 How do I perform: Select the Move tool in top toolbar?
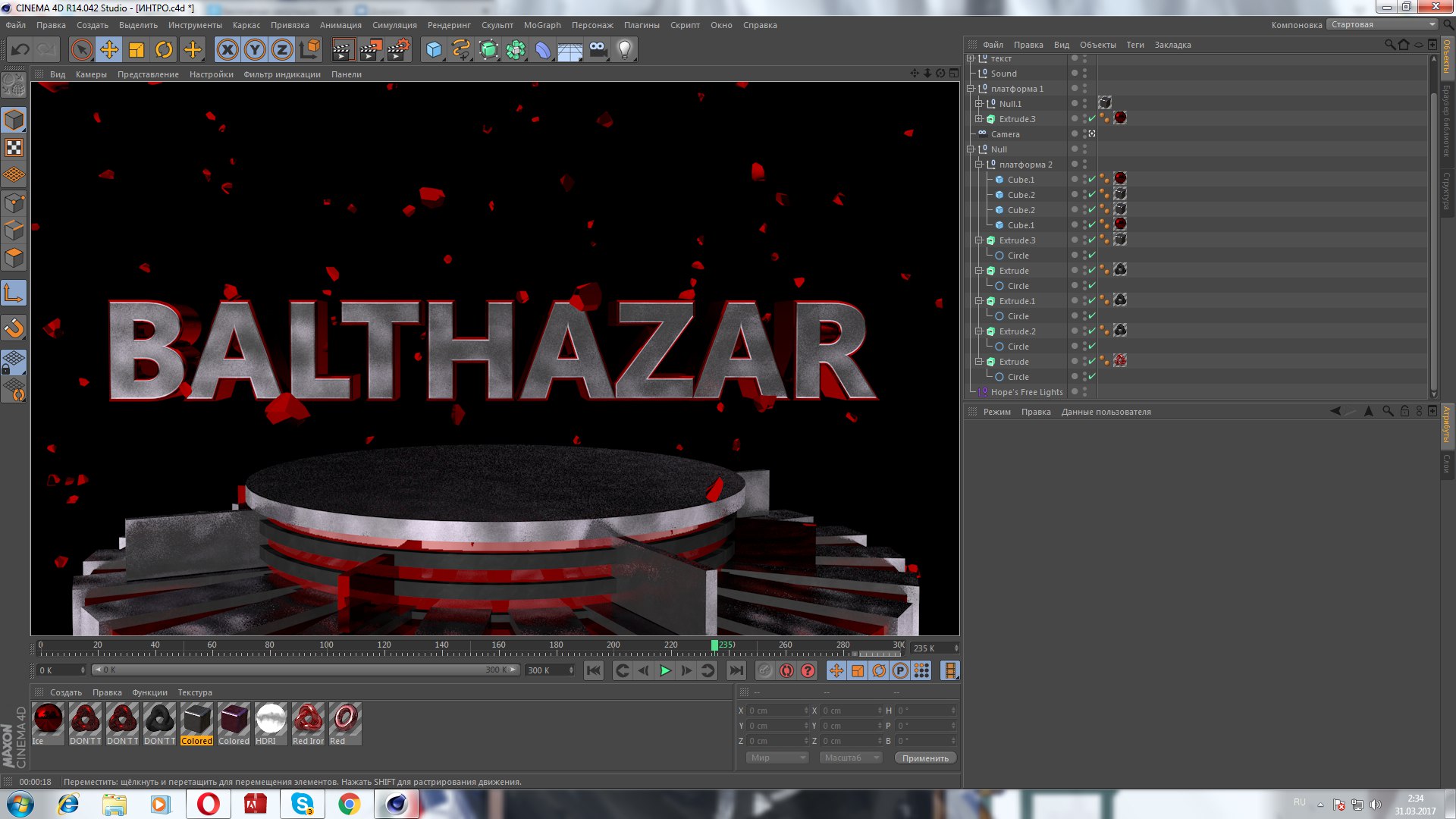pyautogui.click(x=109, y=50)
